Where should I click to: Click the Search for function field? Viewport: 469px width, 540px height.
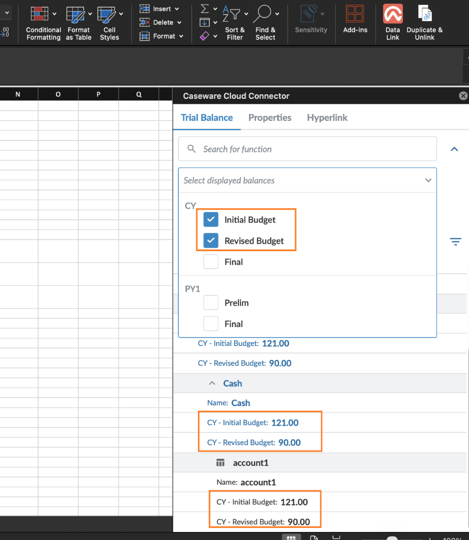point(308,149)
